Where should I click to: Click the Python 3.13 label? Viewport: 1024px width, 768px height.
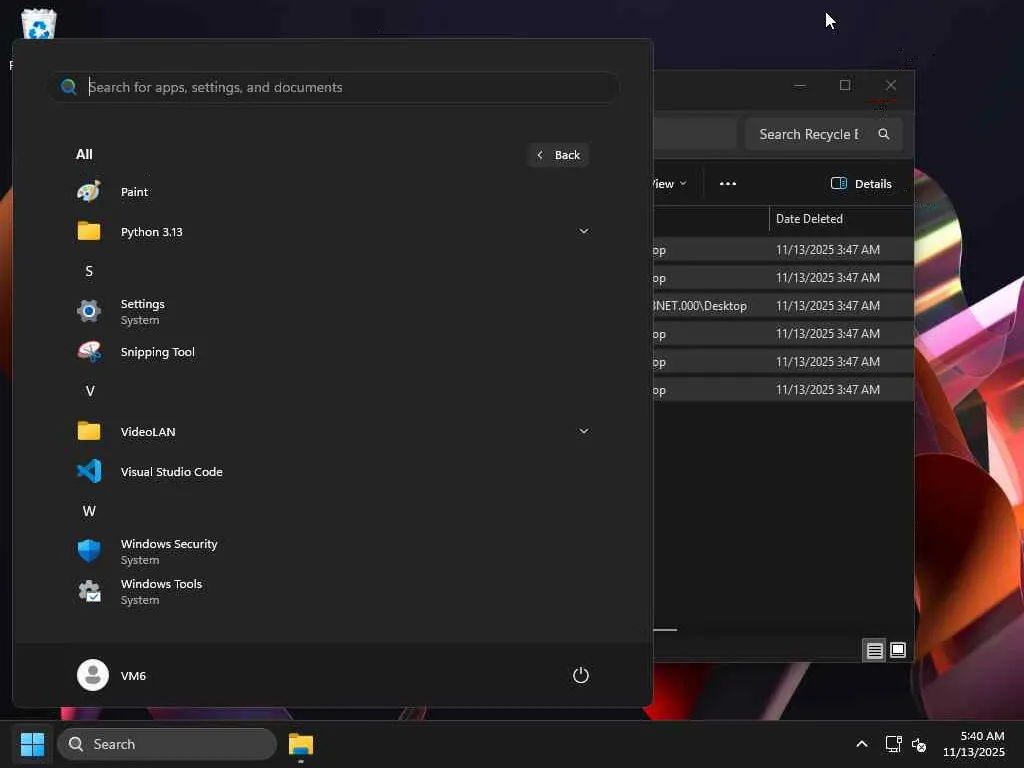152,232
